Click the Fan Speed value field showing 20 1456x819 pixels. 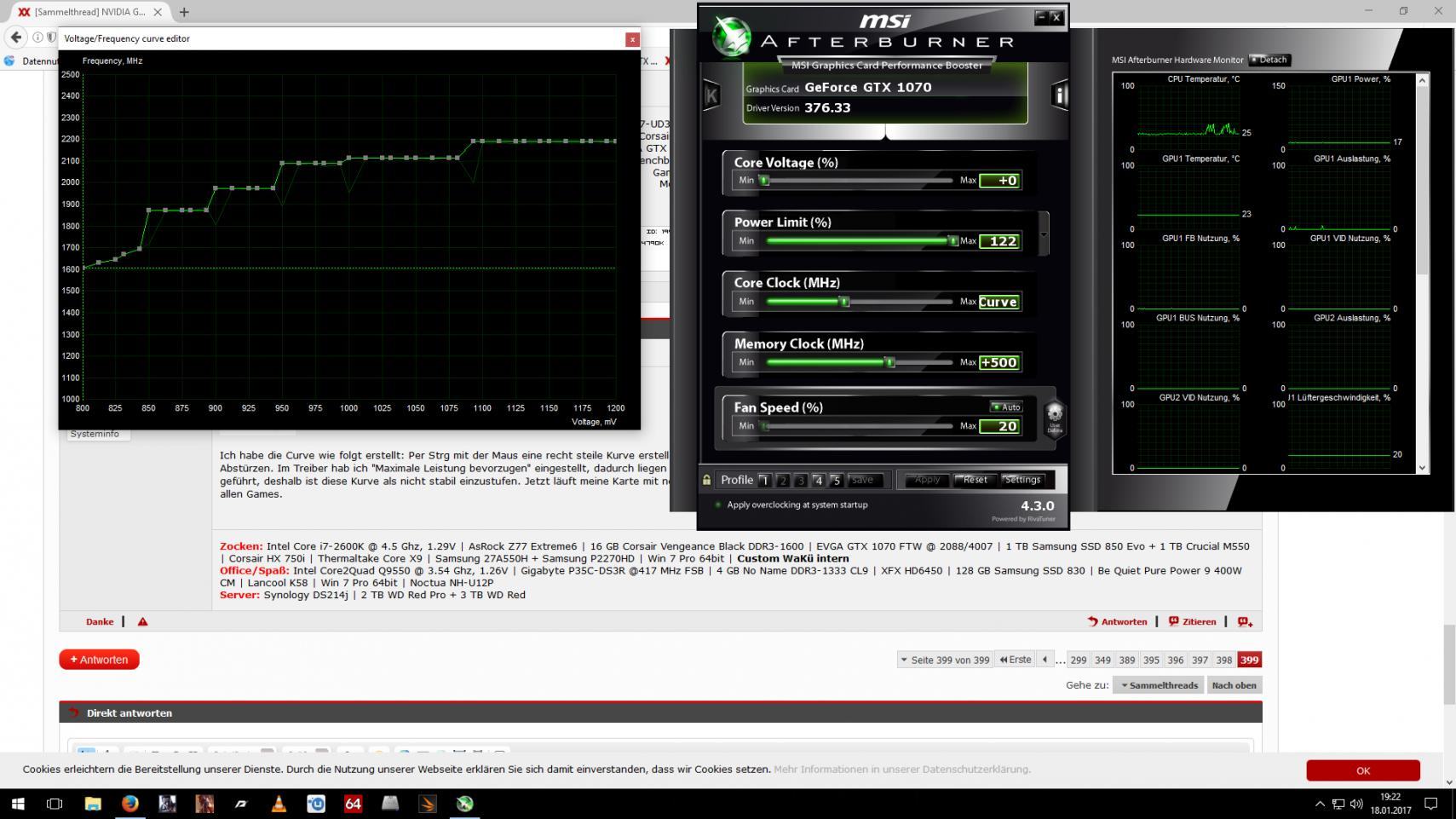coord(999,426)
